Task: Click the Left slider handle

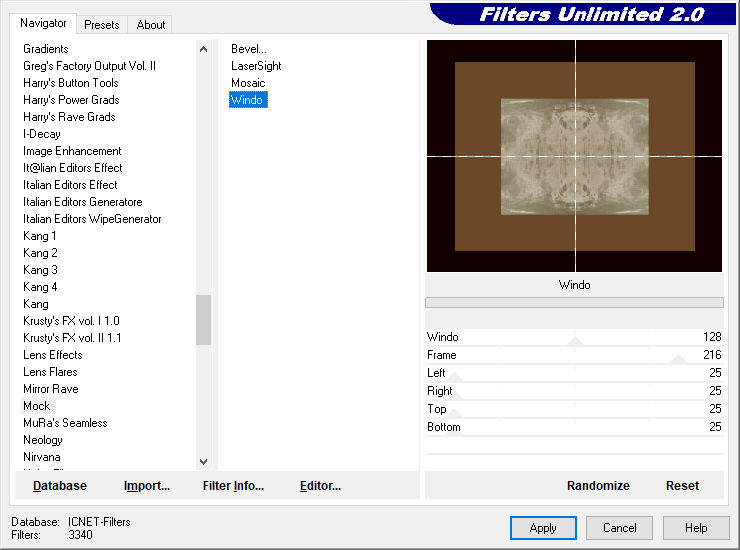Action: [x=454, y=377]
